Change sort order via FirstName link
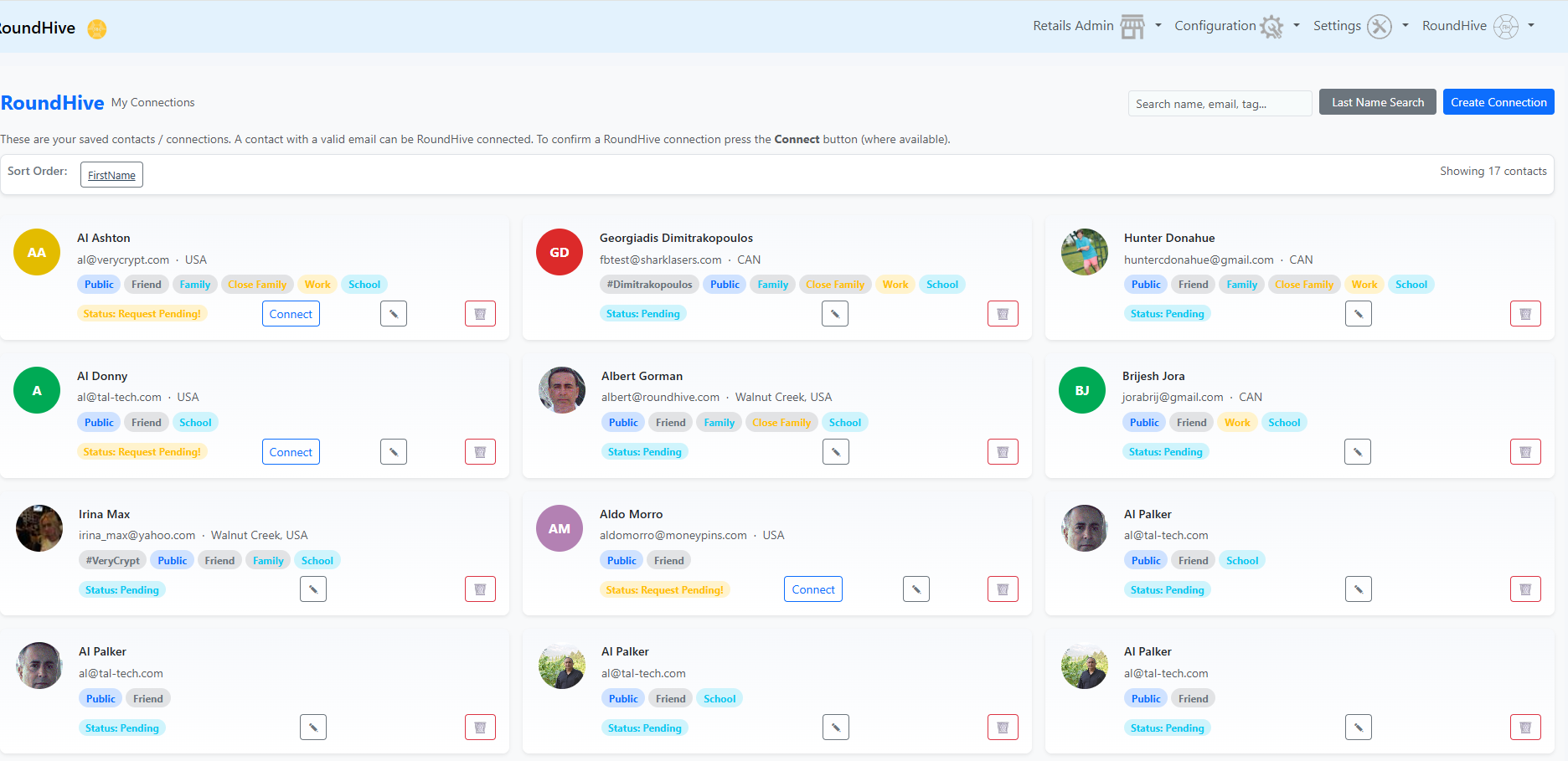This screenshot has width=1568, height=761. pos(111,175)
